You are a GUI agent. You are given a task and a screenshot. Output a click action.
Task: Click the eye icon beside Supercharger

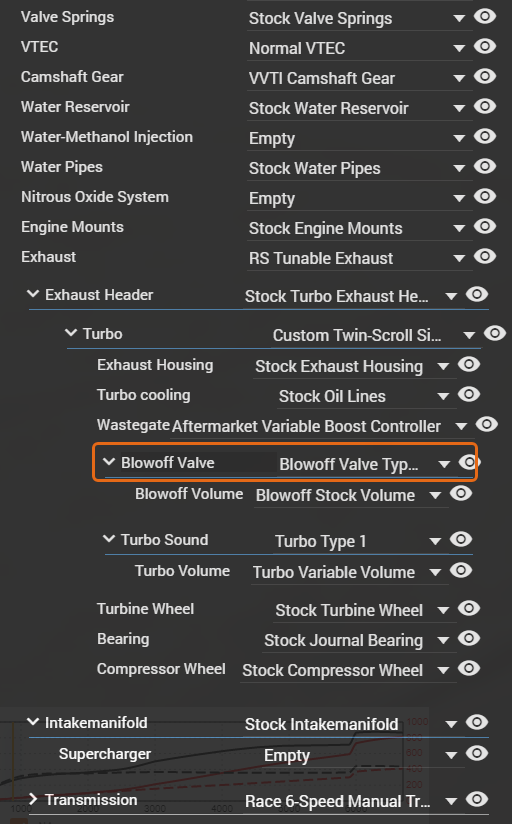pyautogui.click(x=477, y=753)
